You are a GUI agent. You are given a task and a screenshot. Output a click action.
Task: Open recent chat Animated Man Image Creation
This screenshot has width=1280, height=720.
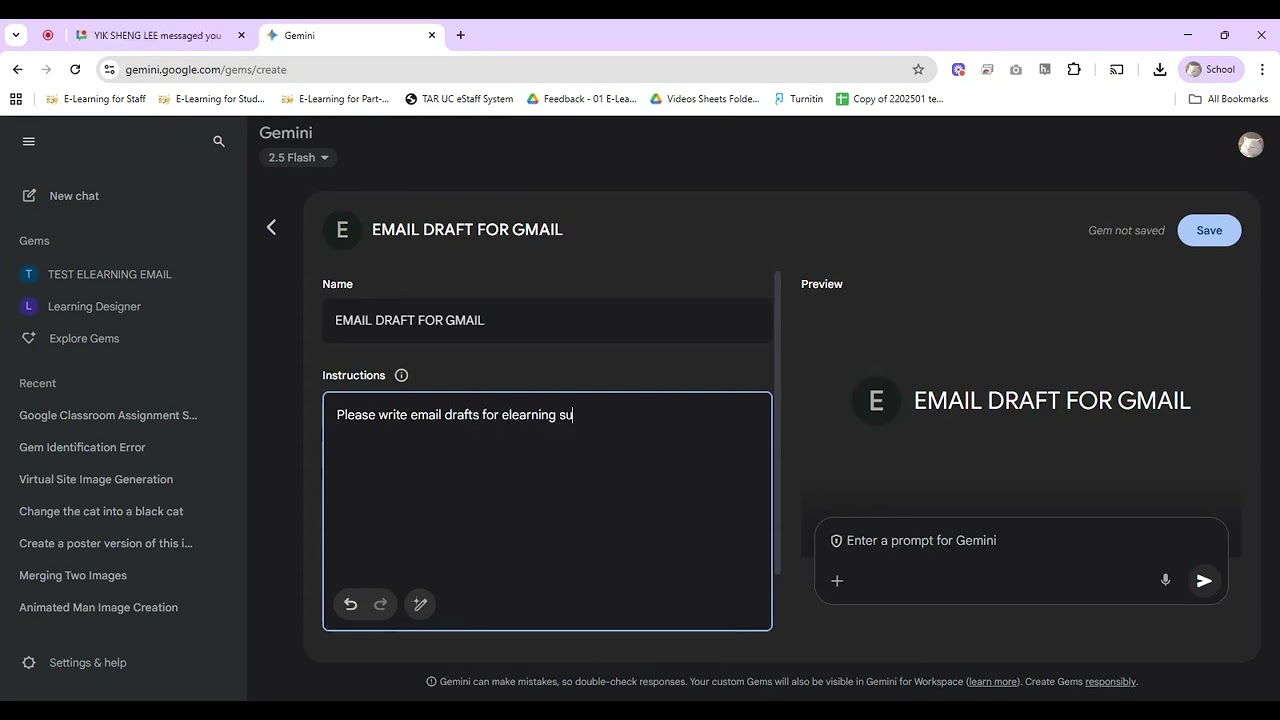(98, 607)
